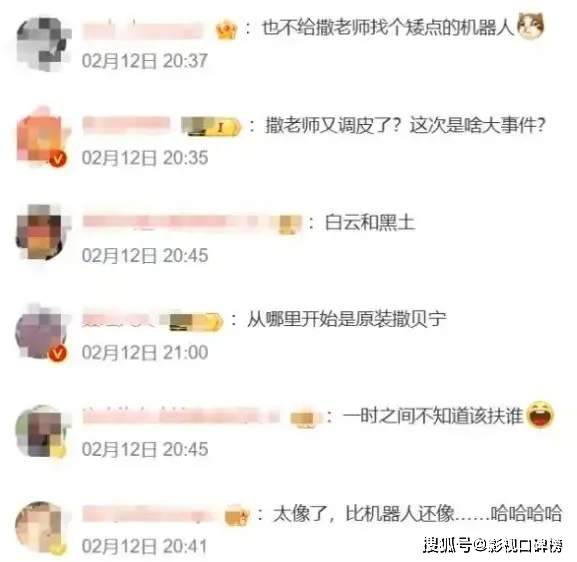The image size is (577, 562).
Task: Click the cat face emoji in the first comment
Action: pos(530,25)
